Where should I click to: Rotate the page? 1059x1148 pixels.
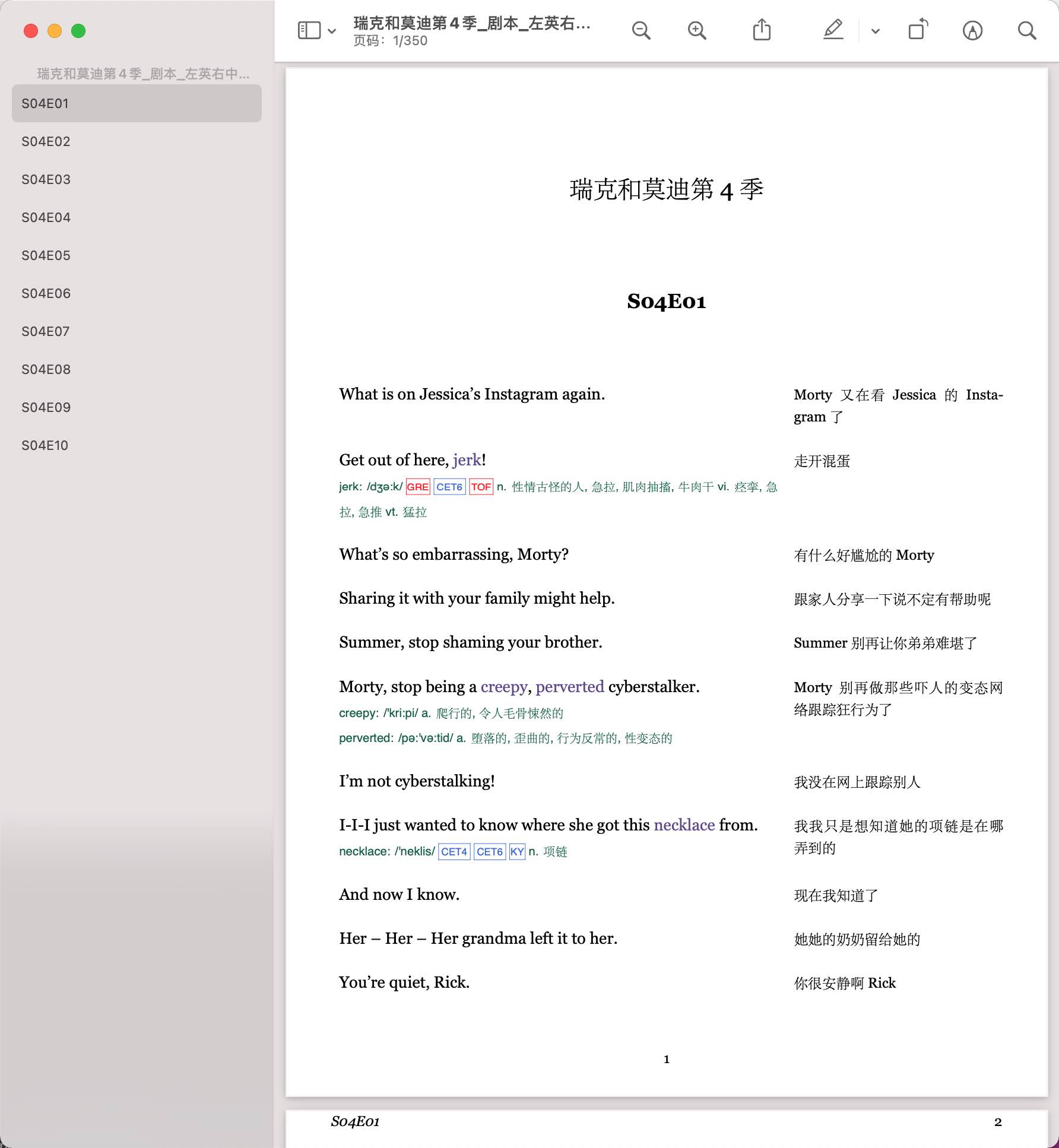coord(918,30)
